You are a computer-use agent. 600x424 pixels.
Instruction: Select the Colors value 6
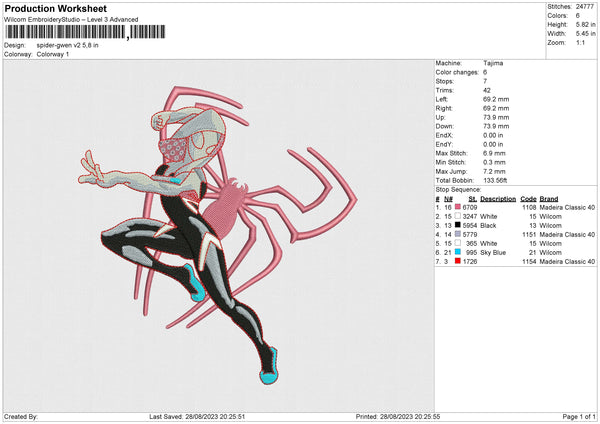pos(577,16)
